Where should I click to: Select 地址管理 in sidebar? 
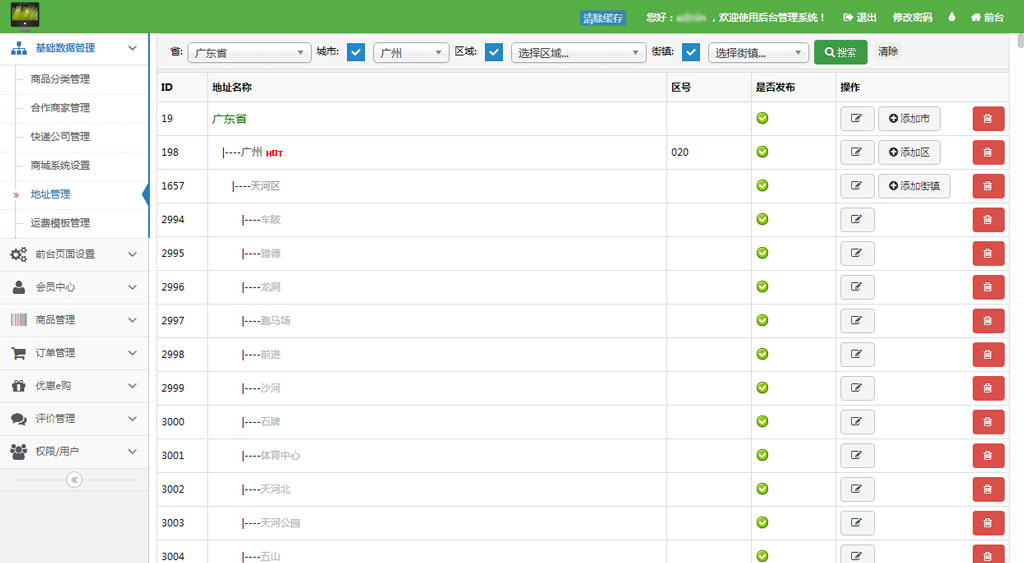point(50,194)
